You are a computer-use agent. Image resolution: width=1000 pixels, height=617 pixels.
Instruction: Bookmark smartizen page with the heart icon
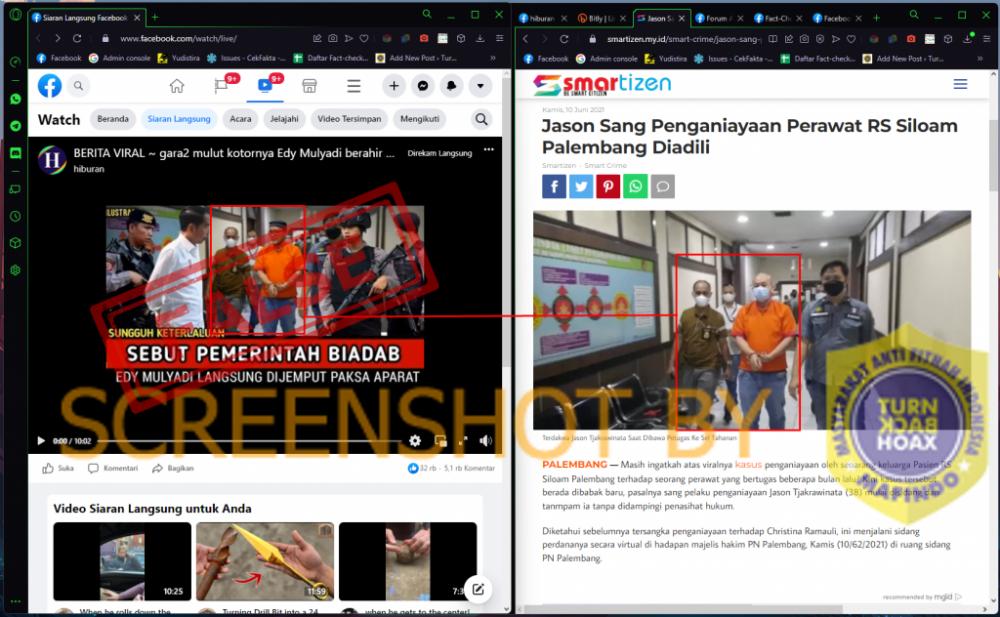click(851, 39)
